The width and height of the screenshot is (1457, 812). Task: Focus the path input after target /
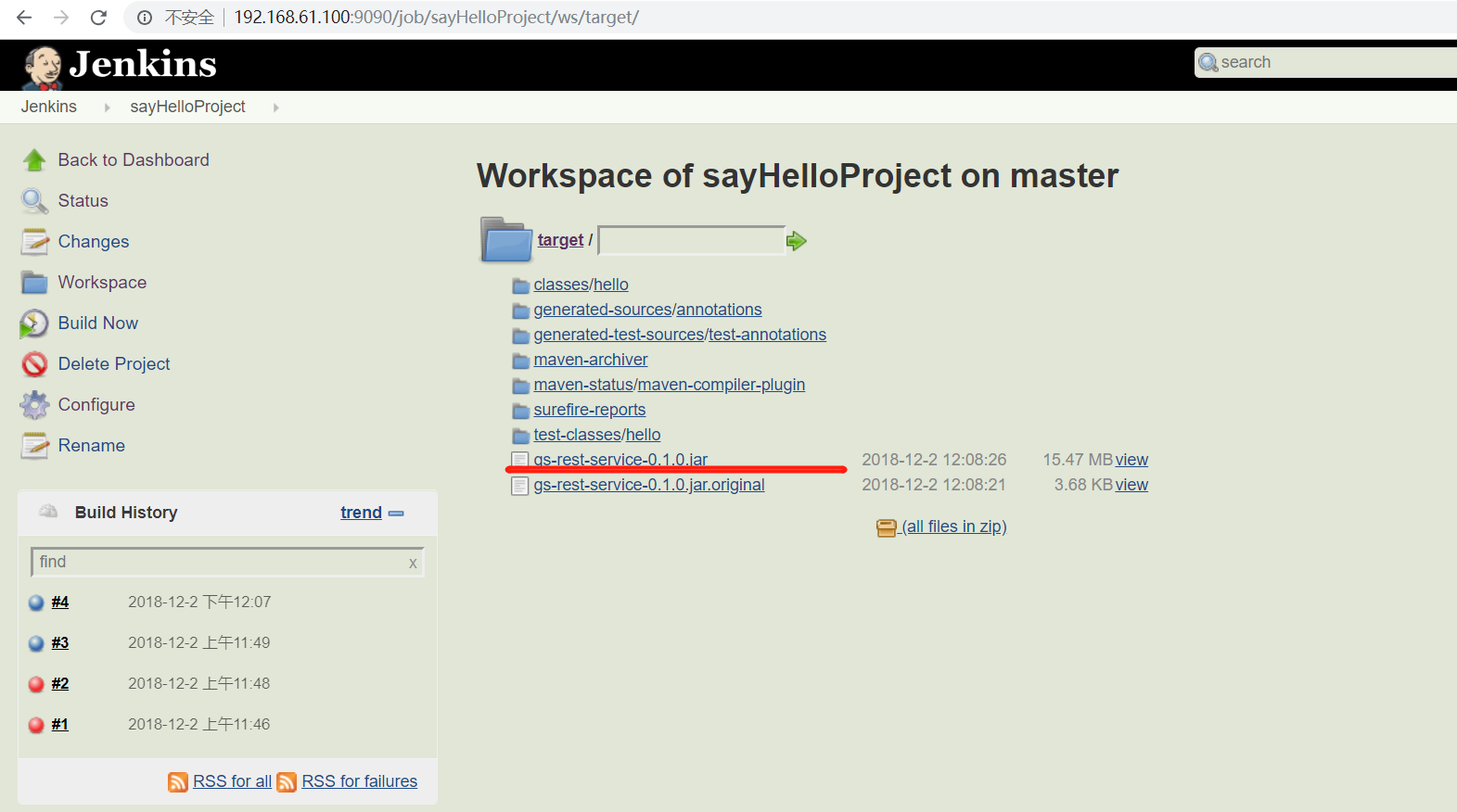[692, 240]
